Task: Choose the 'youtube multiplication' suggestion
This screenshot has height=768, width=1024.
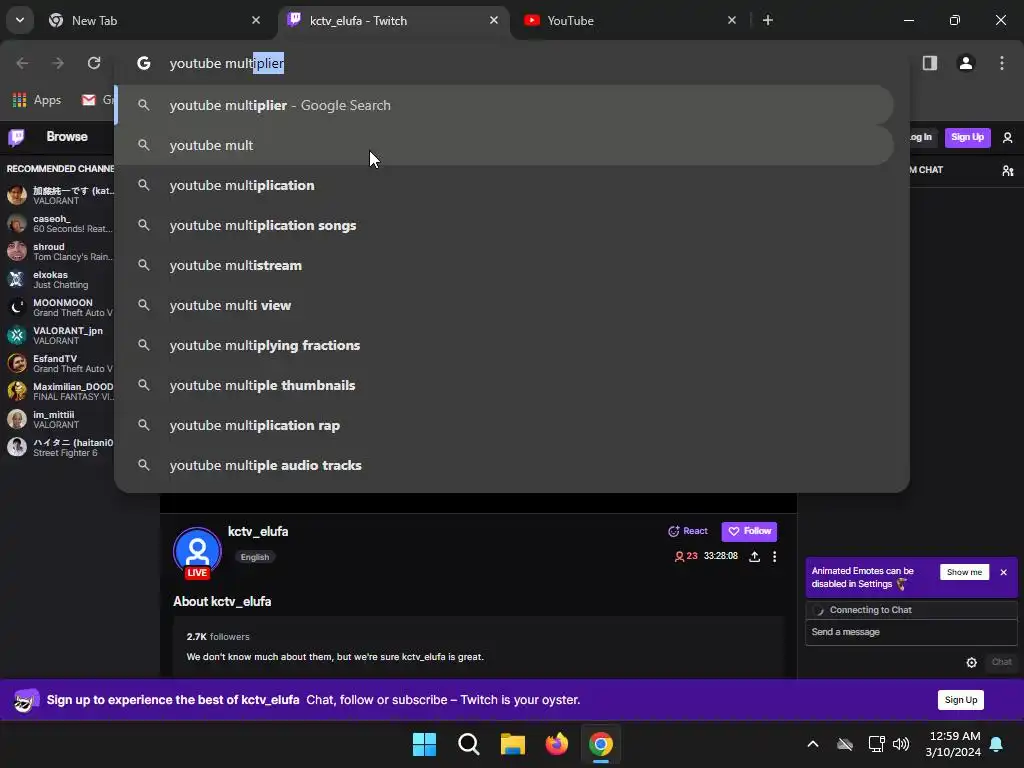Action: [x=504, y=185]
